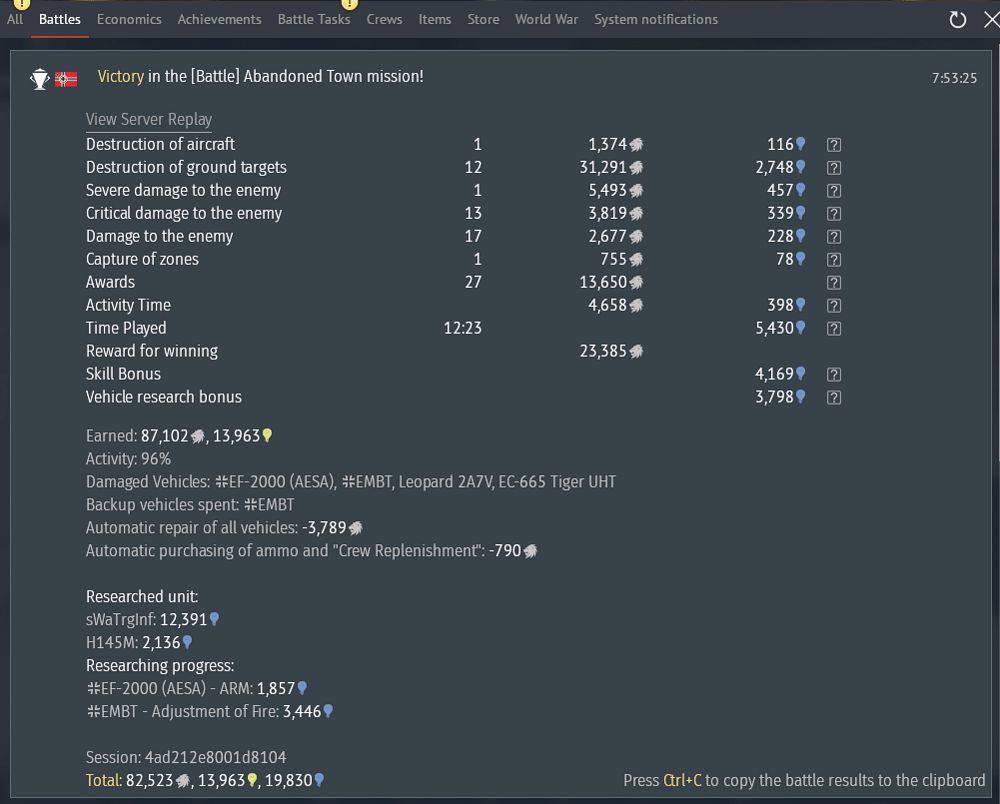Open the Economics tab
1000x804 pixels.
(x=129, y=19)
